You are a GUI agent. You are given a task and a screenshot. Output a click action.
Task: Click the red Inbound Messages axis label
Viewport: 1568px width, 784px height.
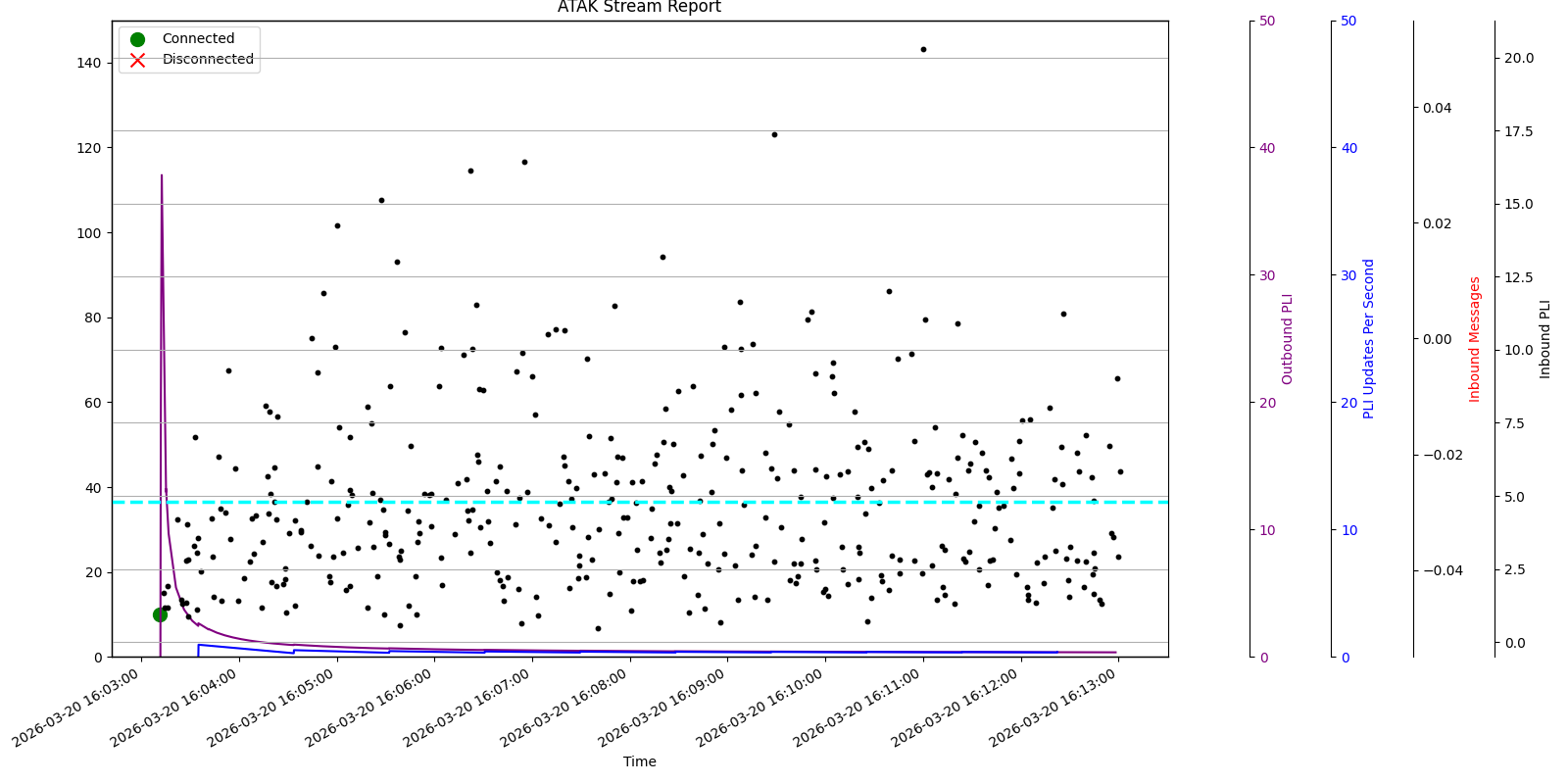[x=1475, y=339]
